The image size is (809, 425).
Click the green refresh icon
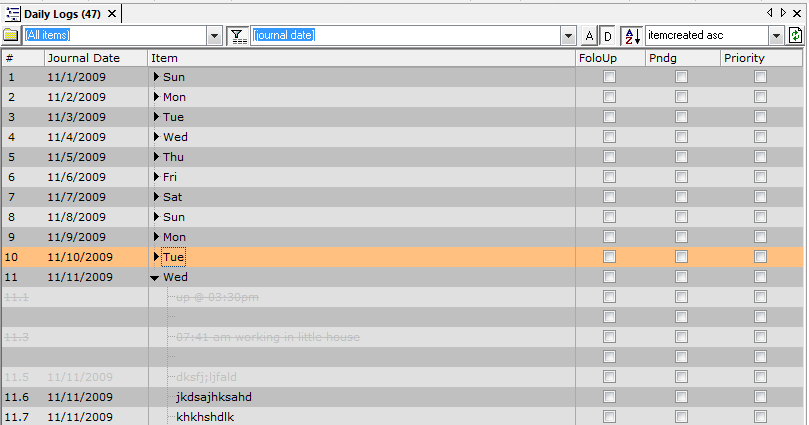pos(796,36)
